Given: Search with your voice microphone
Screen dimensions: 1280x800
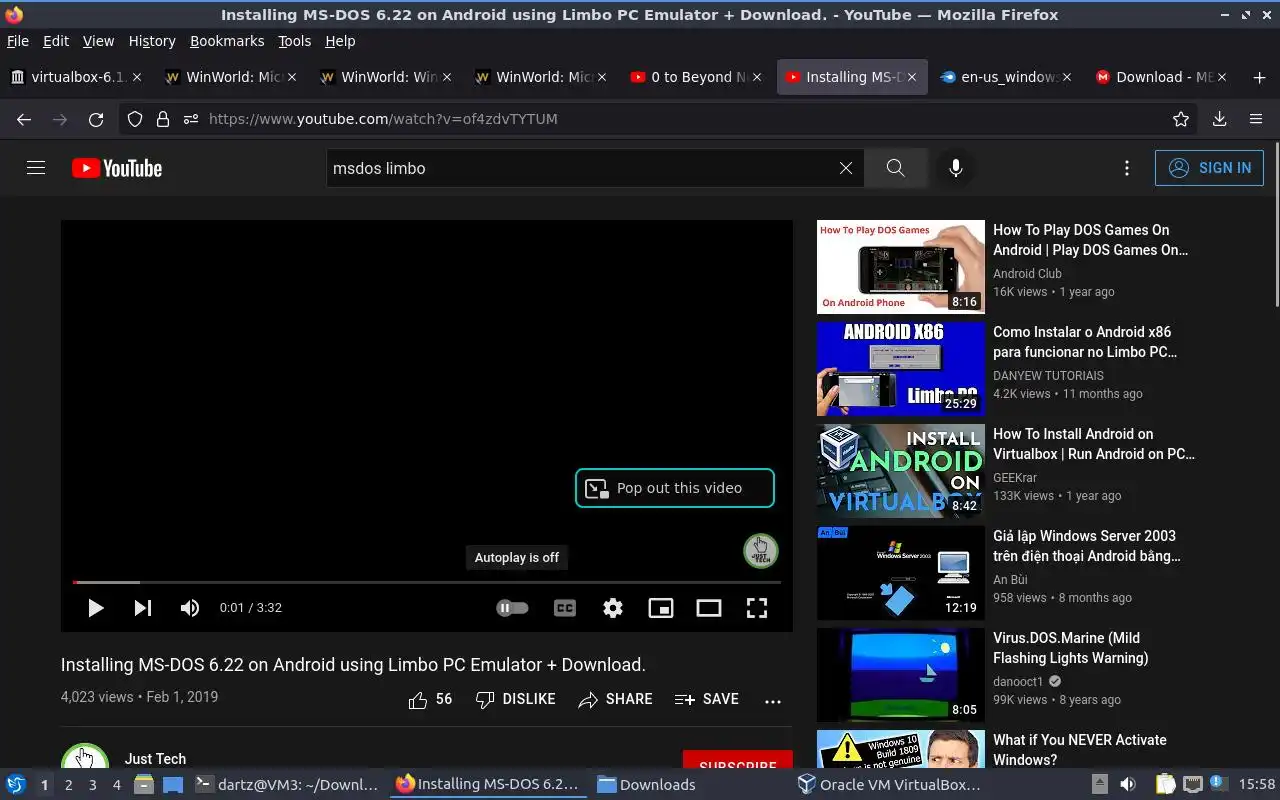Looking at the screenshot, I should pos(956,168).
